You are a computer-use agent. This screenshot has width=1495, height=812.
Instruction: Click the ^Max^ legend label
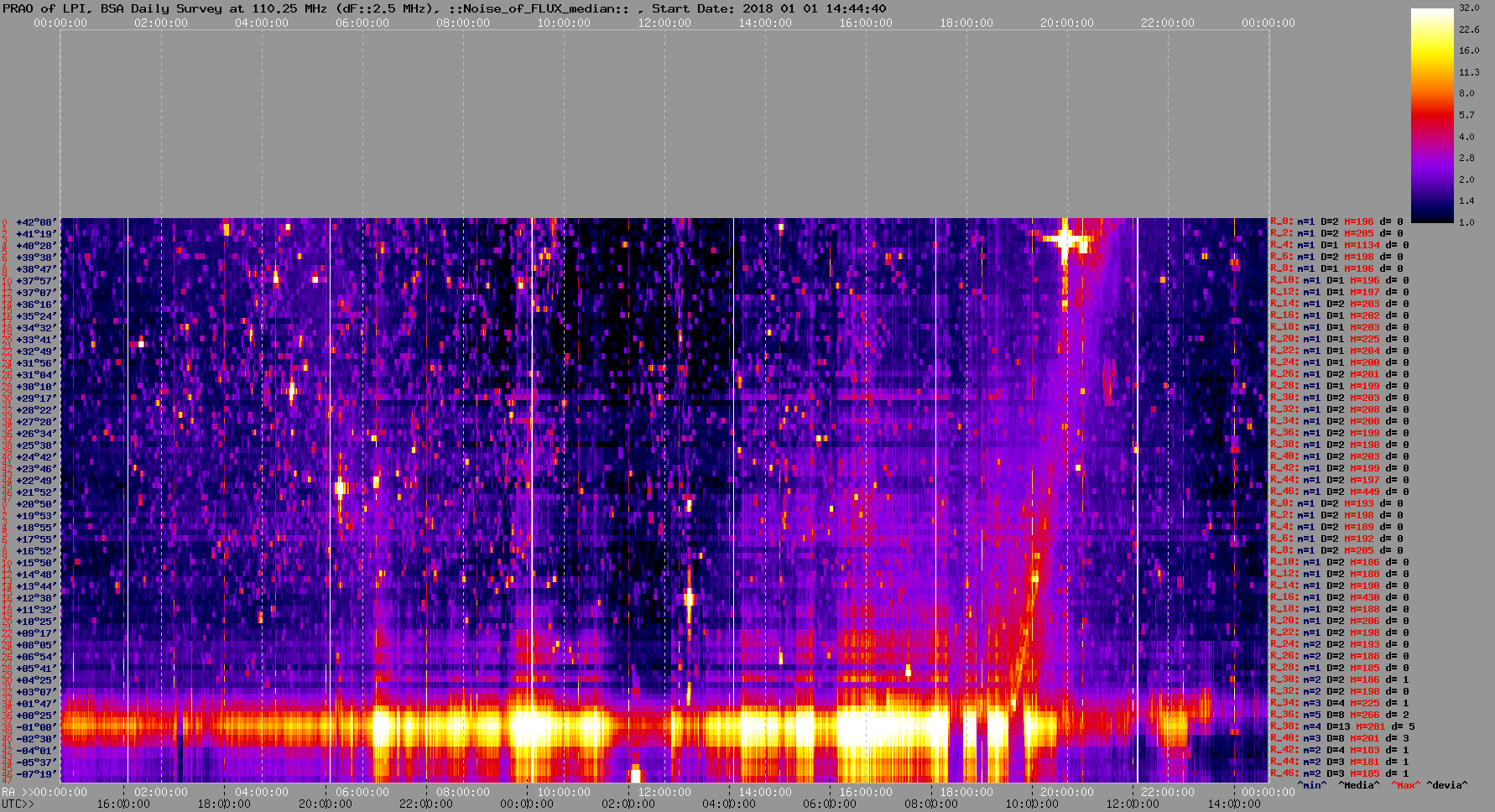(1406, 785)
